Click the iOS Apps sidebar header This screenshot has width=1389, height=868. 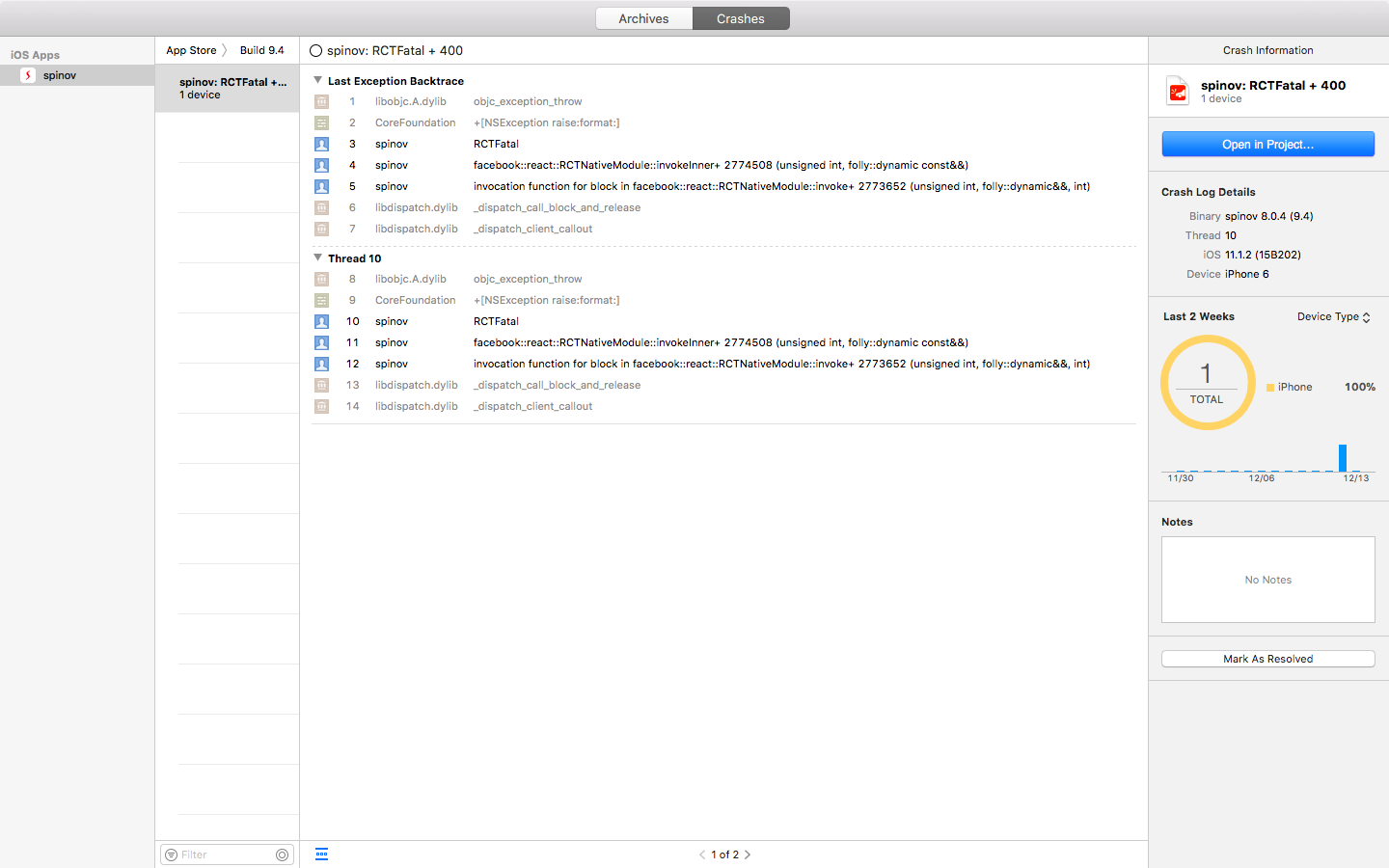click(35, 55)
